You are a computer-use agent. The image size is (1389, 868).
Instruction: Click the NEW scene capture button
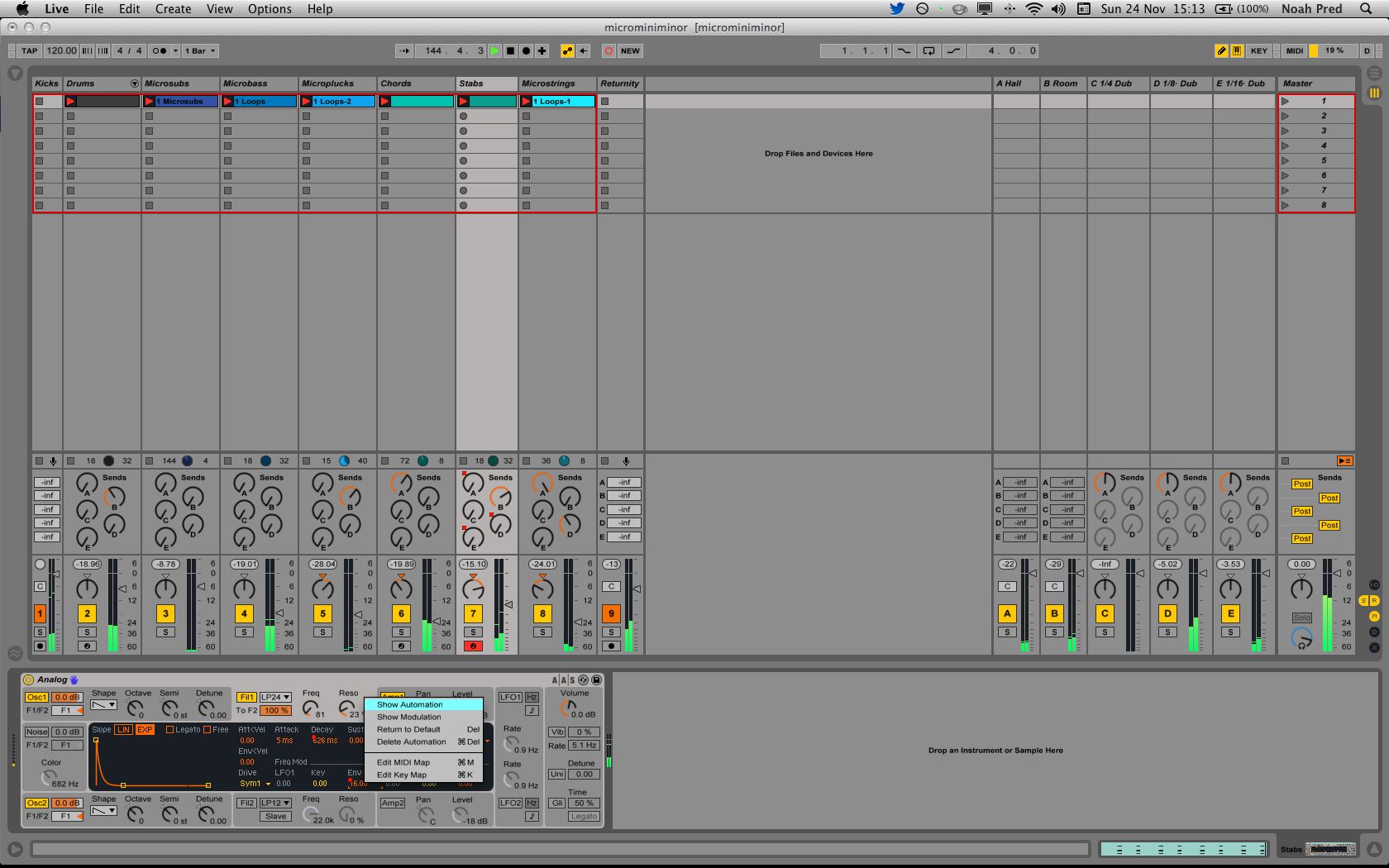(x=630, y=50)
